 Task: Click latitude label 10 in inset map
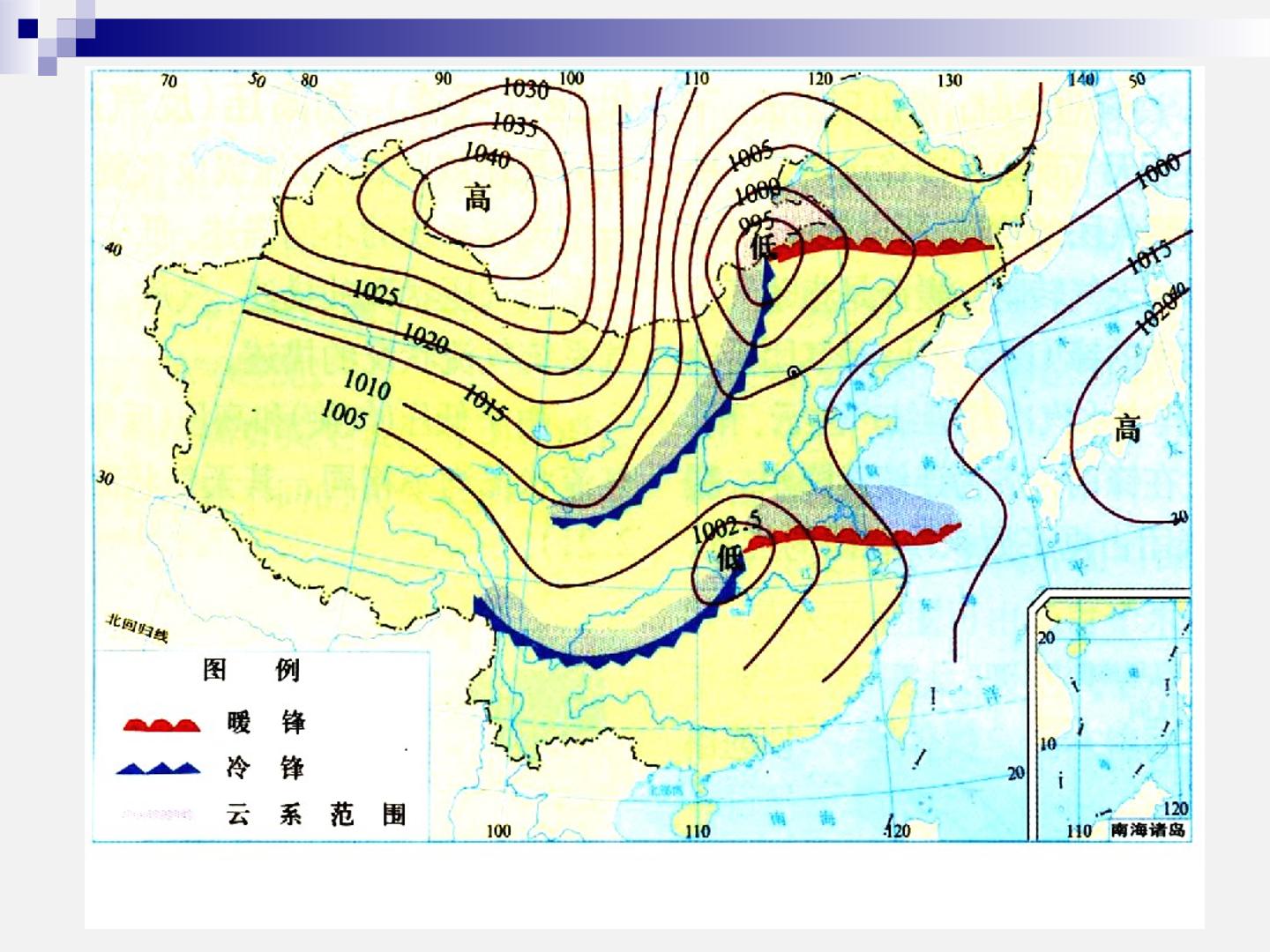point(1048,744)
